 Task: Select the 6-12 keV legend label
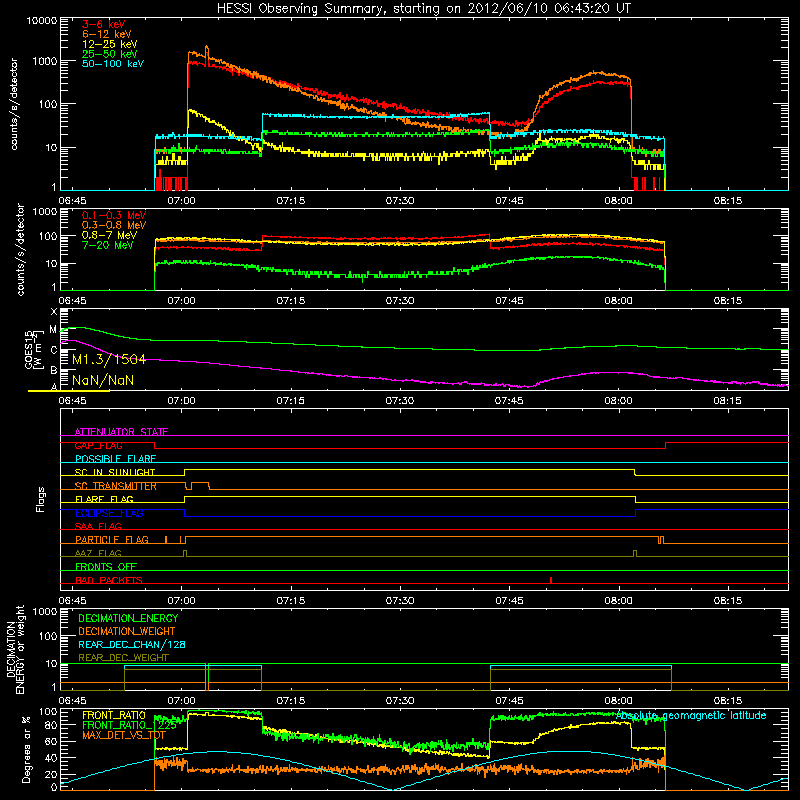click(x=107, y=34)
